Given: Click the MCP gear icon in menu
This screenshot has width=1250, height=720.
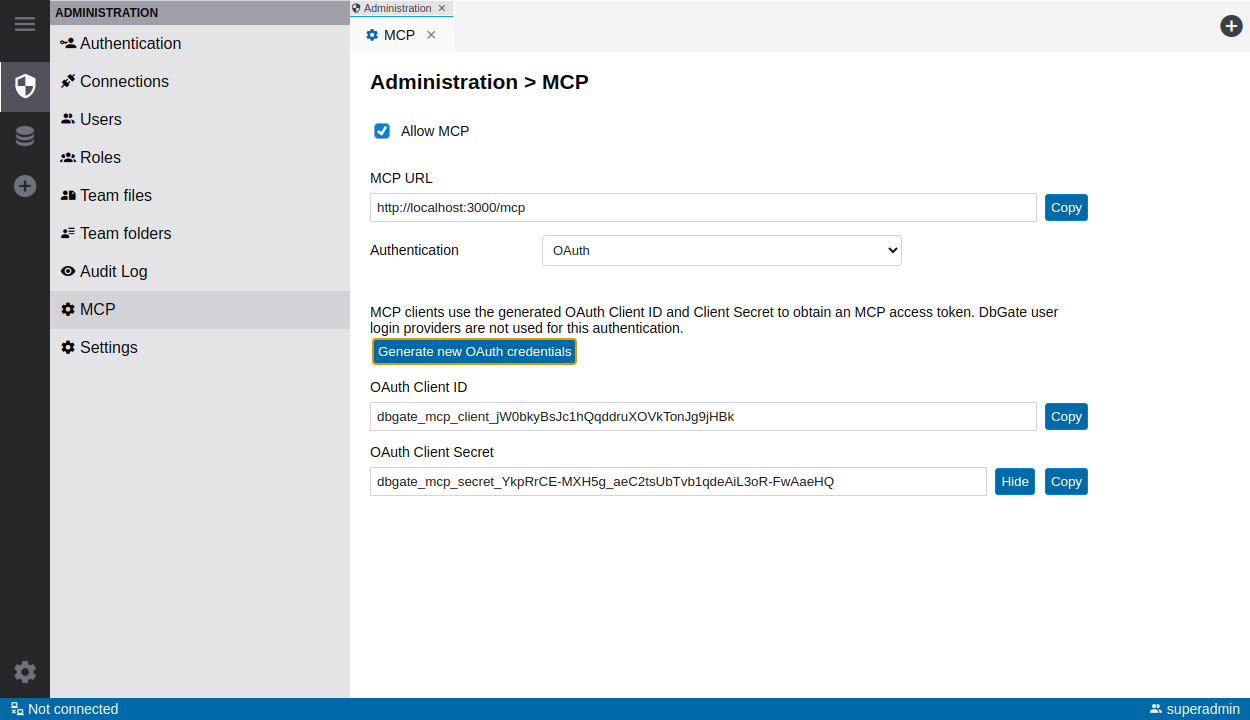Looking at the screenshot, I should pyautogui.click(x=68, y=309).
